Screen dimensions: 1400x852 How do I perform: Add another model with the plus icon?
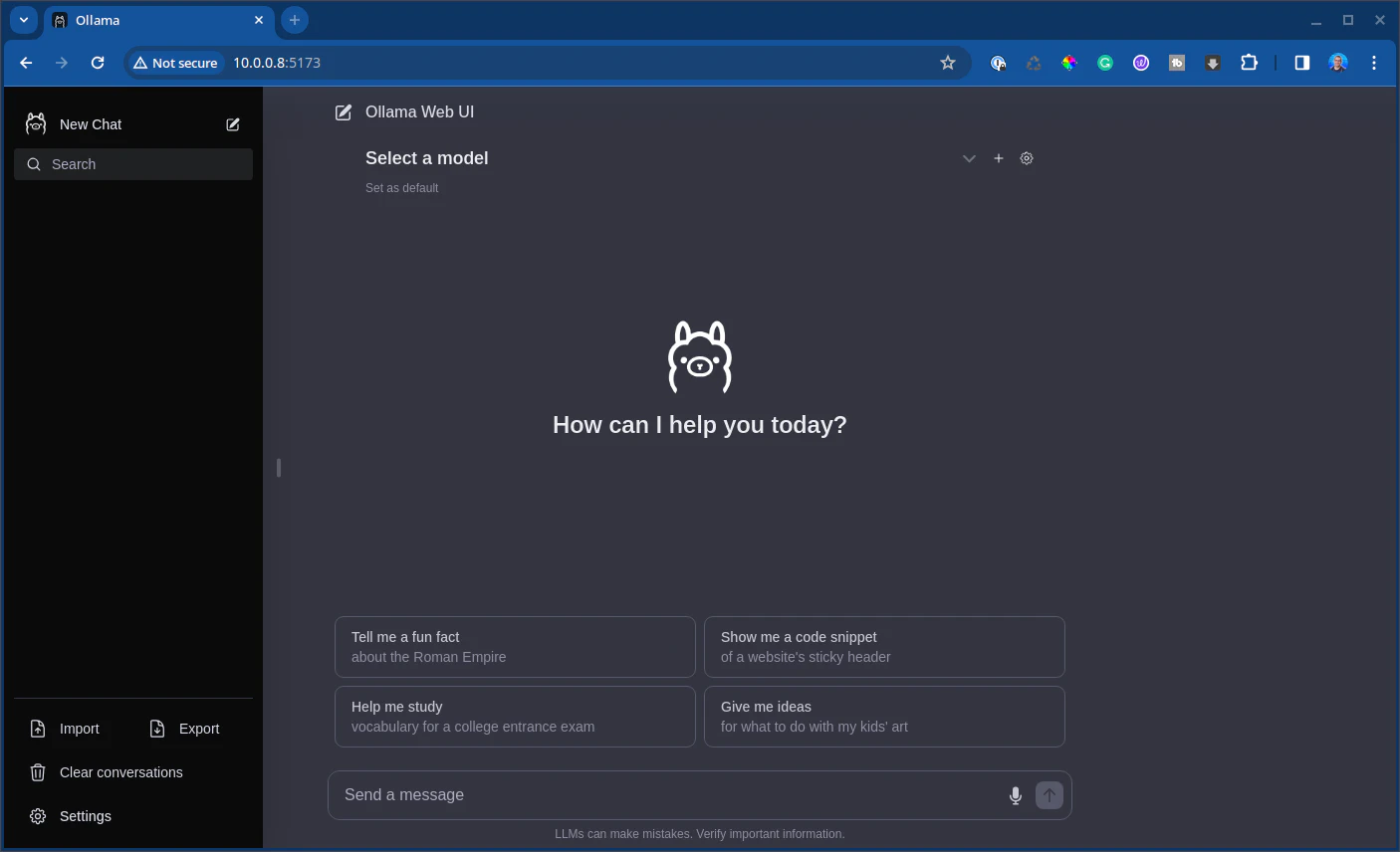click(999, 158)
